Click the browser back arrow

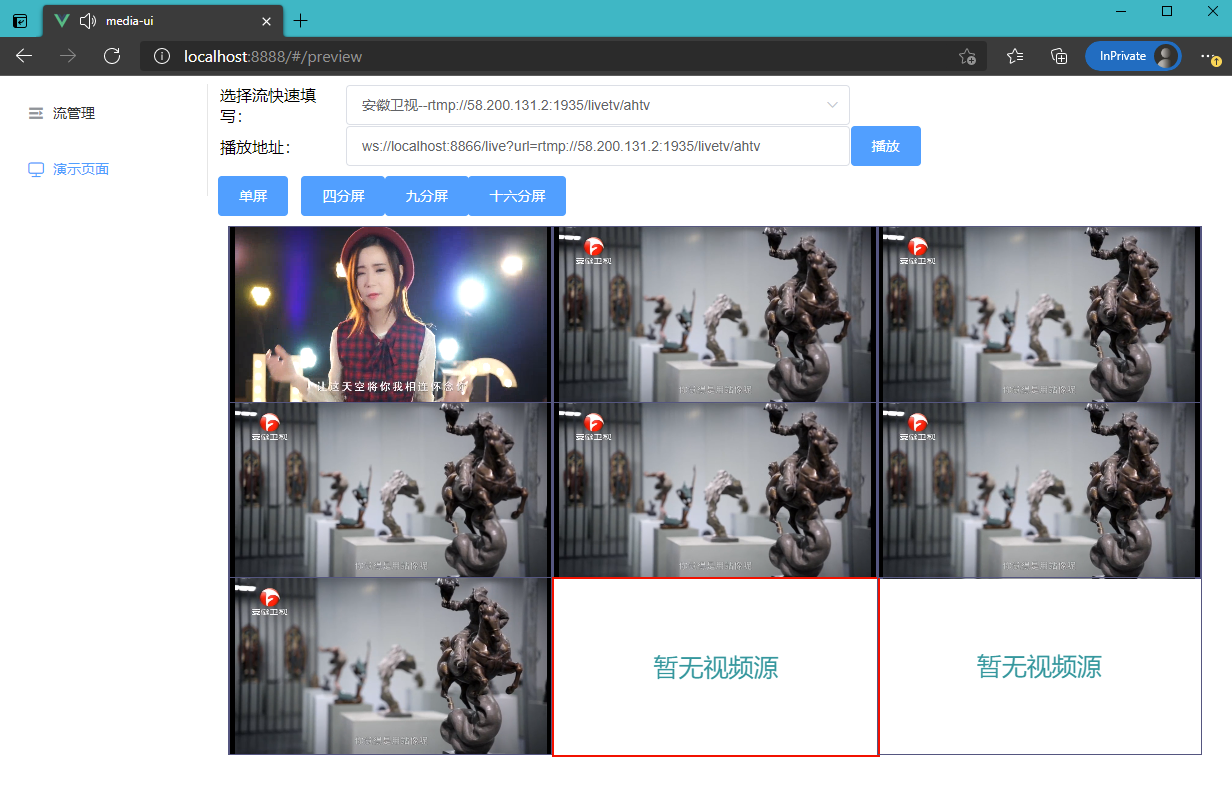(x=24, y=56)
